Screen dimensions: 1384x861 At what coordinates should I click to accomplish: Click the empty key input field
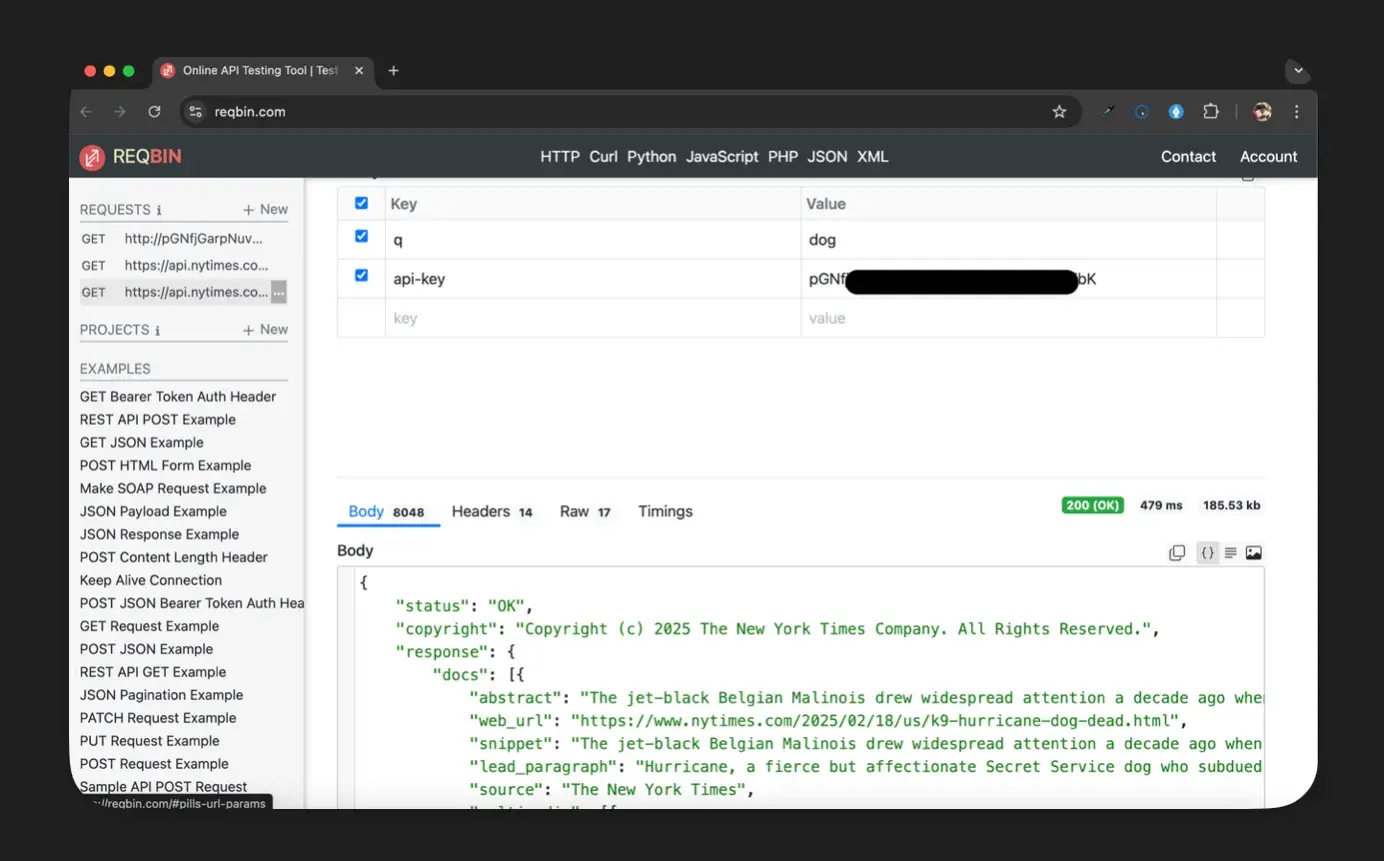pyautogui.click(x=593, y=318)
